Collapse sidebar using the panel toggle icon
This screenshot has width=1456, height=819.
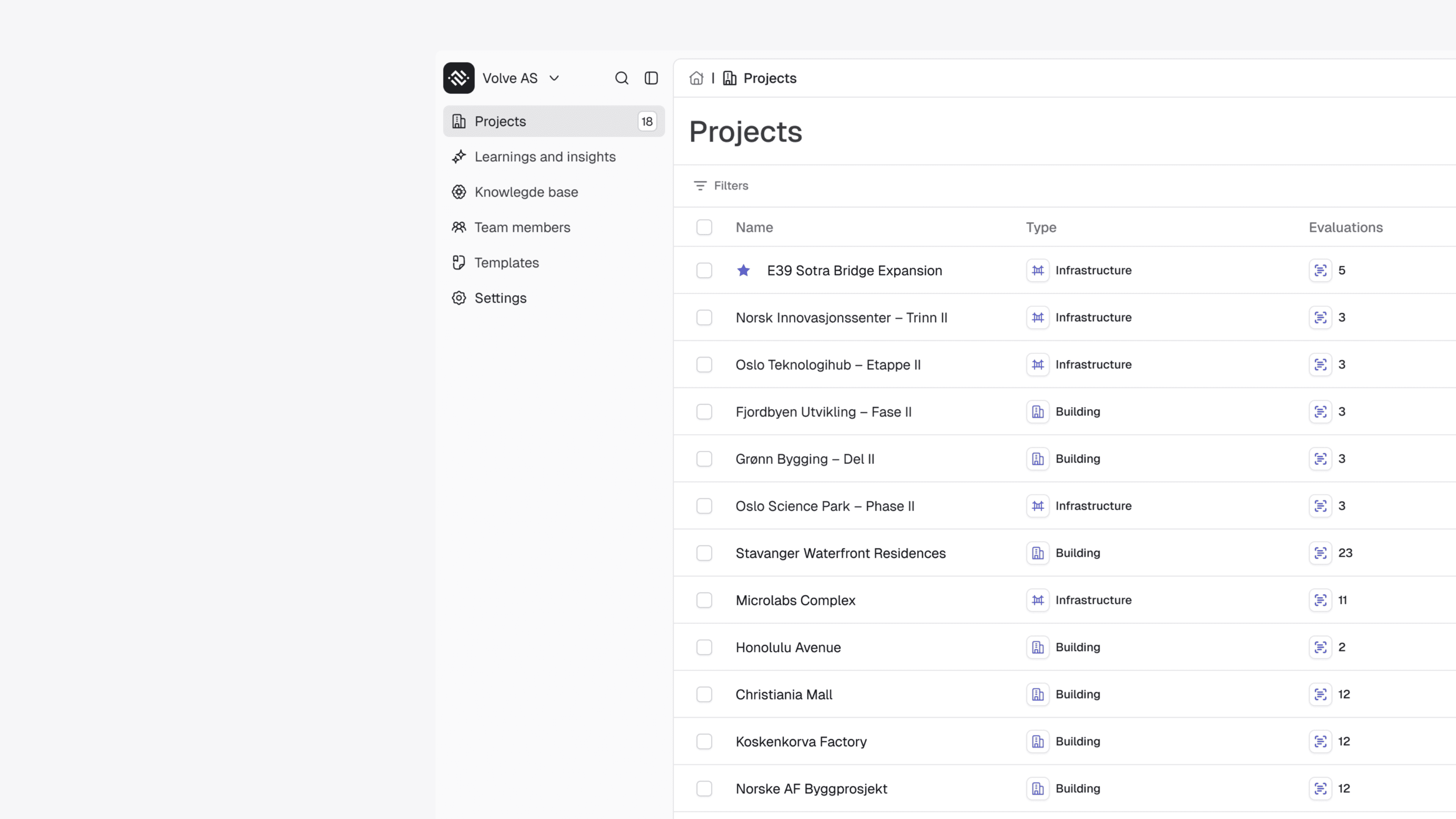[651, 78]
